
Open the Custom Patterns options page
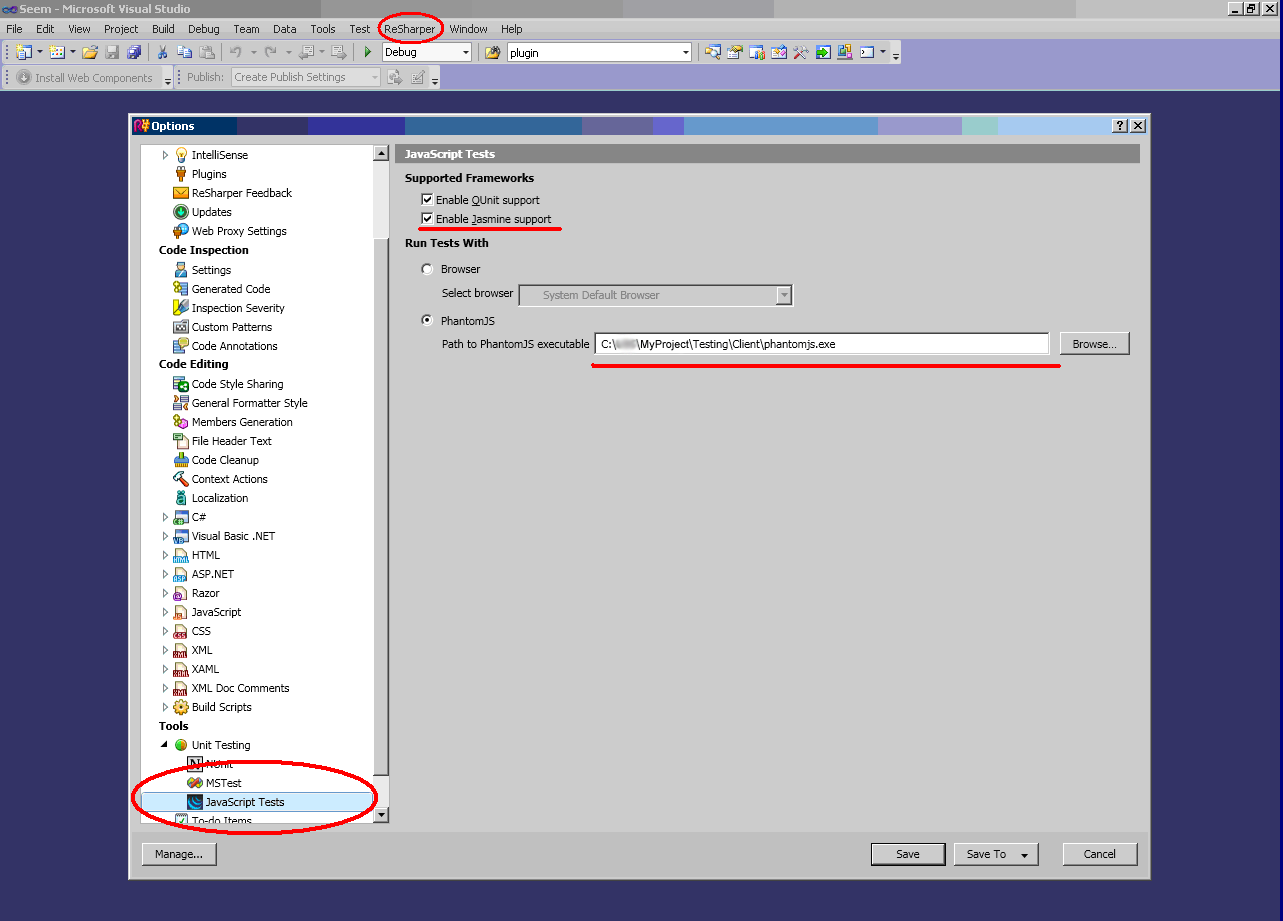232,327
